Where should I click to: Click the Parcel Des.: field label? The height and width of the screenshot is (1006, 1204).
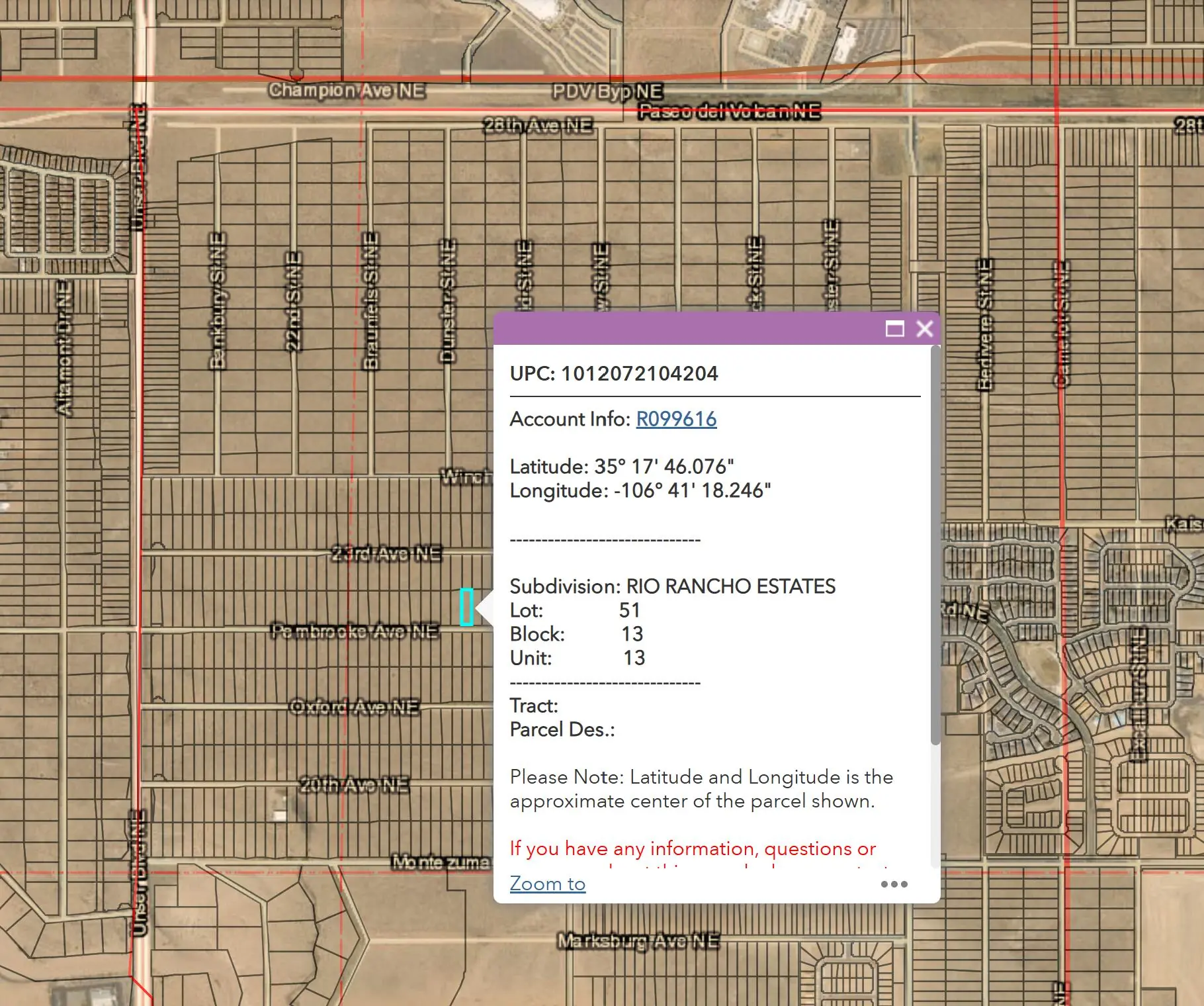tap(562, 729)
